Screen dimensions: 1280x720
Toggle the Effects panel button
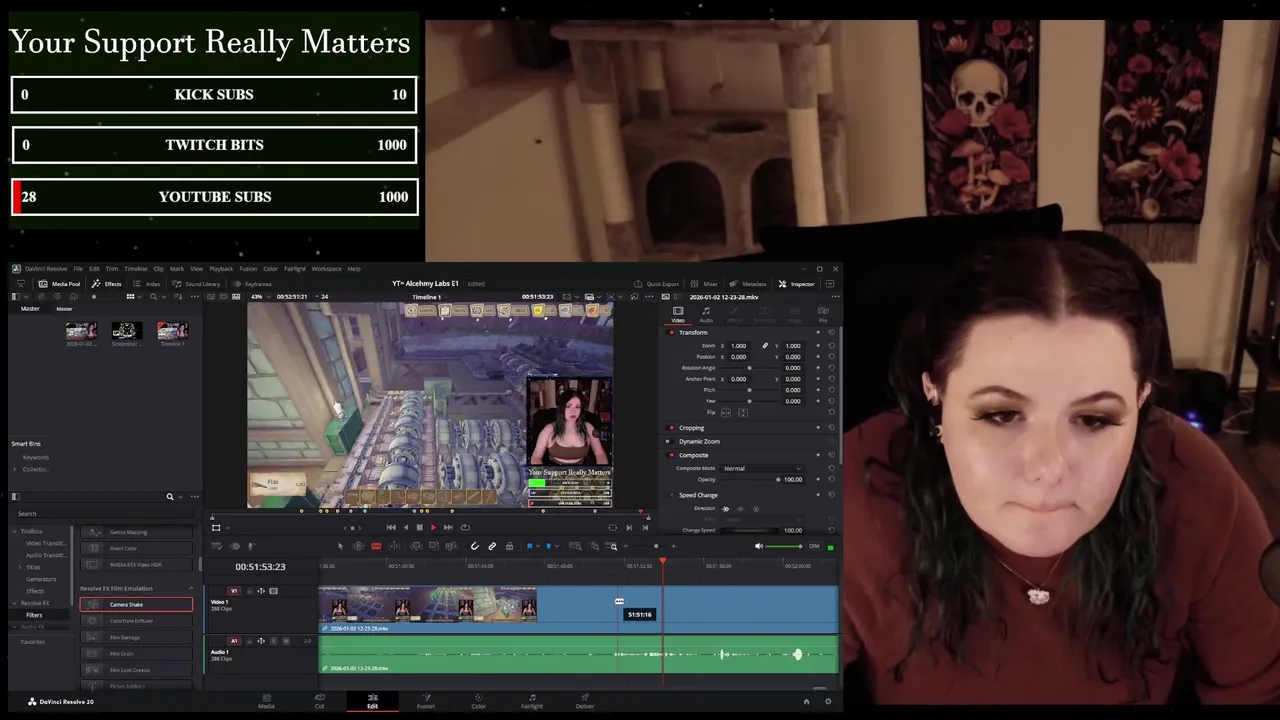(107, 284)
